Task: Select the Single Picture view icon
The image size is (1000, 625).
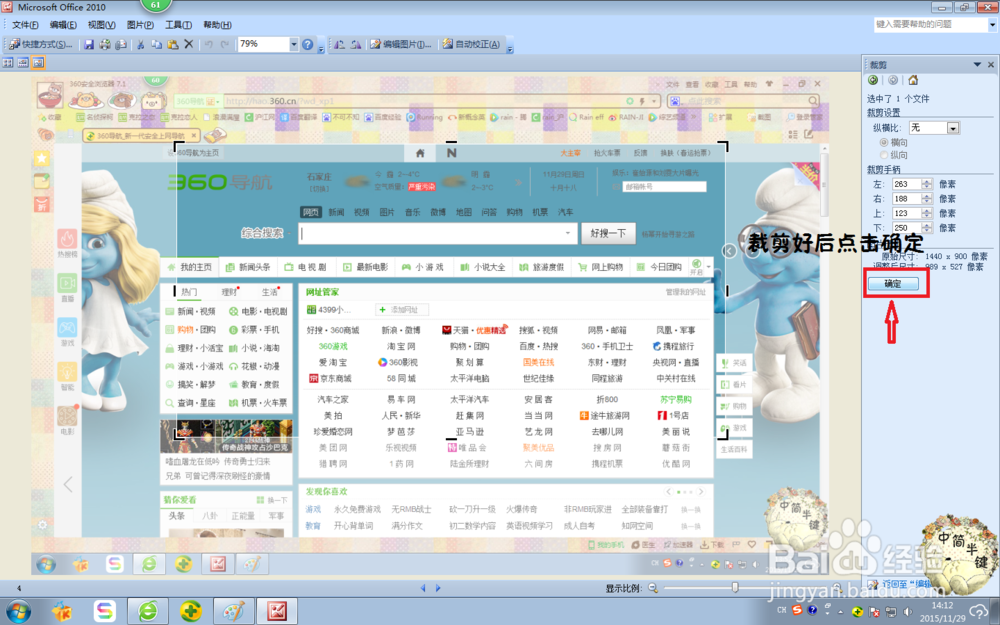Action: pos(38,62)
